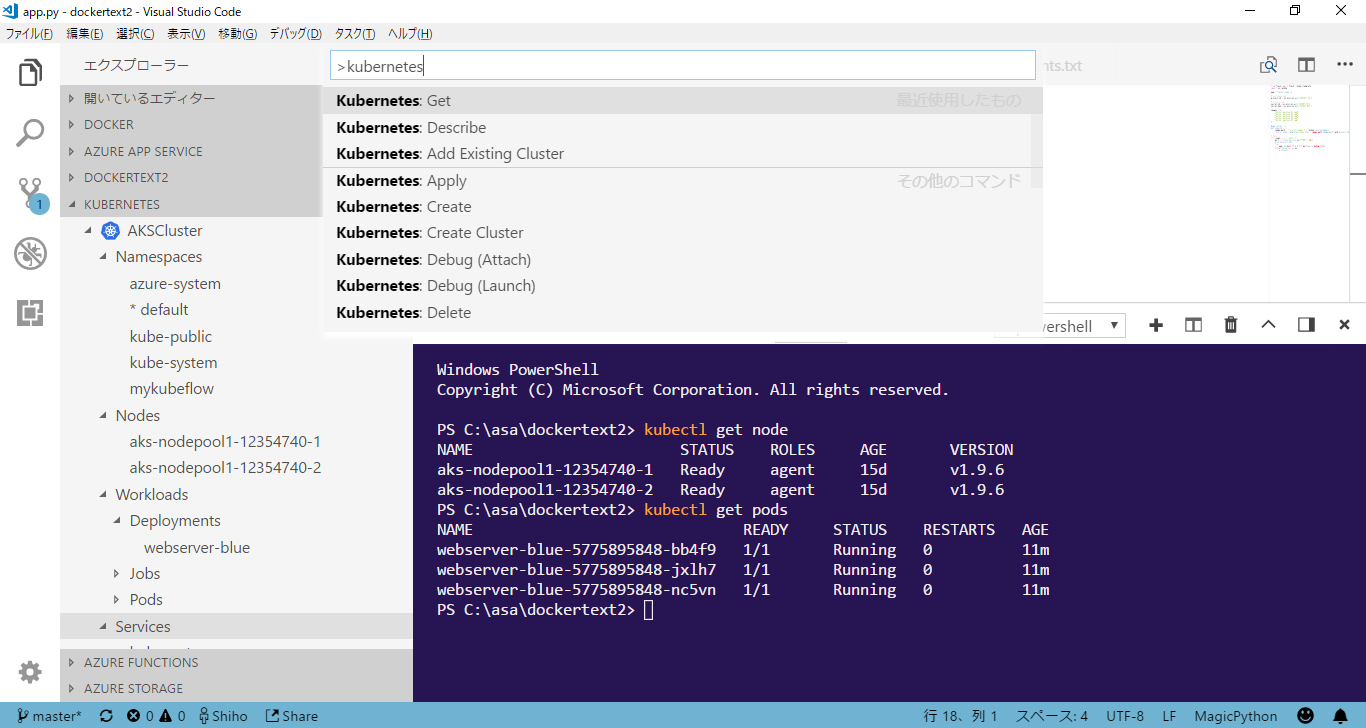Split the editor with the split icon

tap(1306, 65)
